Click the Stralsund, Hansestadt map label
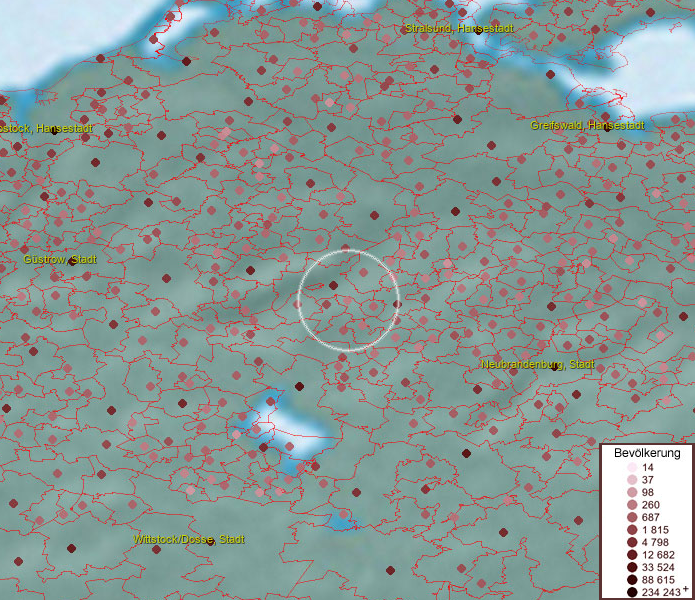The height and width of the screenshot is (600, 695). click(x=459, y=28)
